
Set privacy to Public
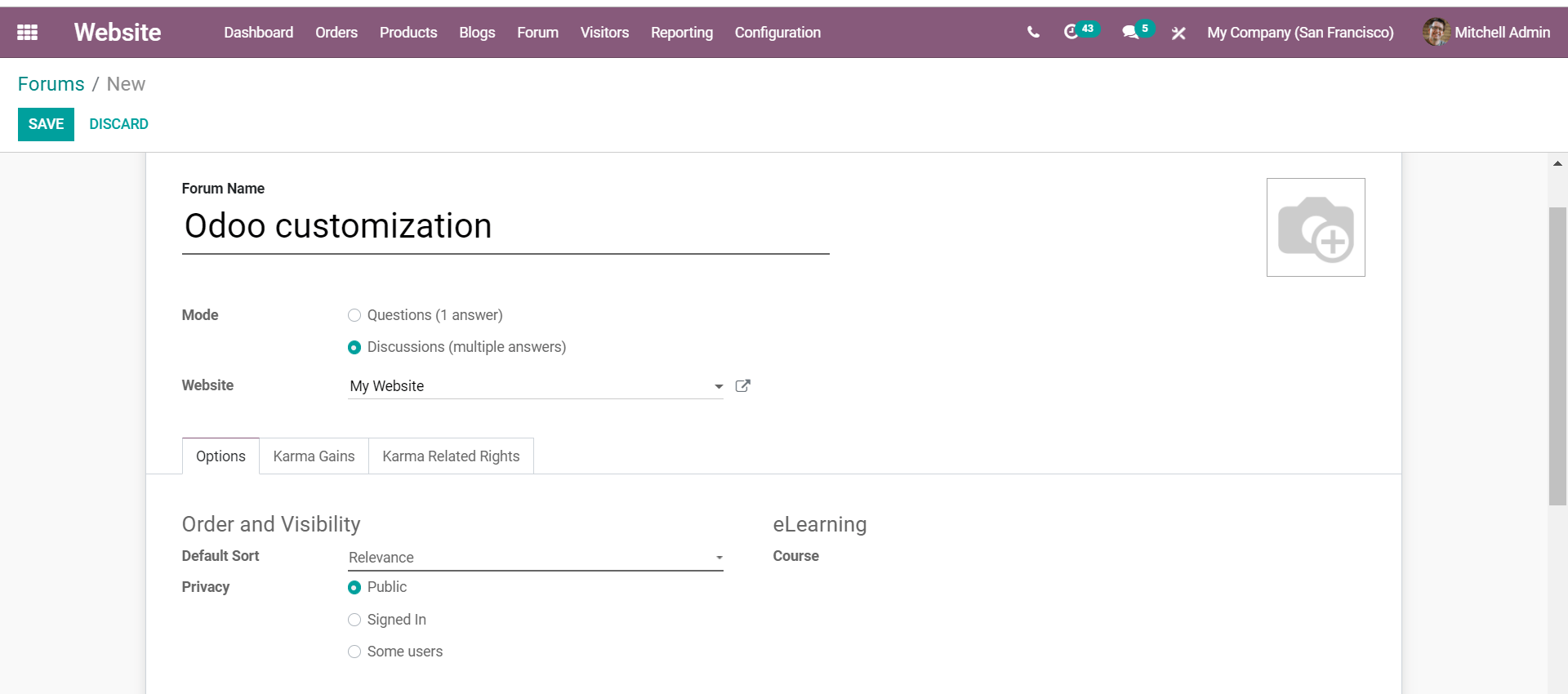(x=354, y=587)
